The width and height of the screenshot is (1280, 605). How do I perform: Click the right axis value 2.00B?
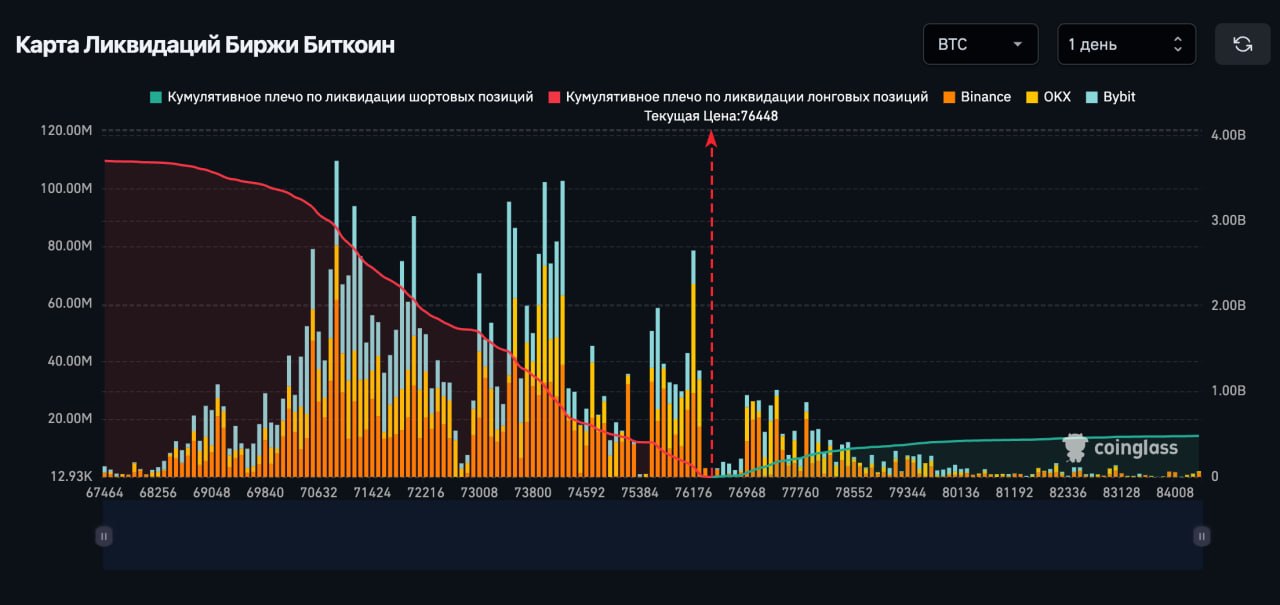[1228, 305]
